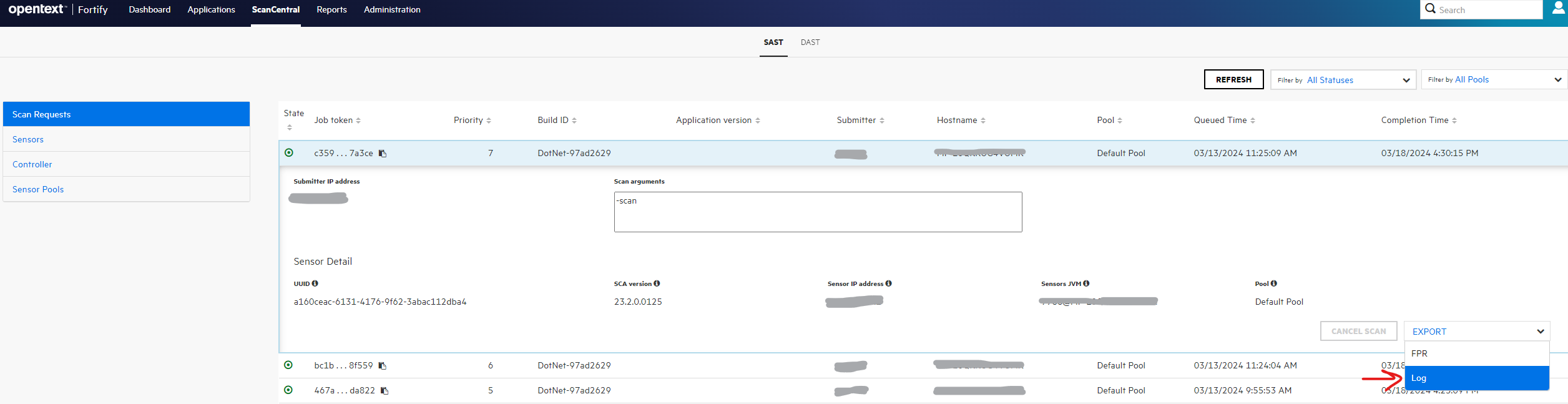Switch to the DAST tab
1568x404 pixels.
tap(810, 42)
